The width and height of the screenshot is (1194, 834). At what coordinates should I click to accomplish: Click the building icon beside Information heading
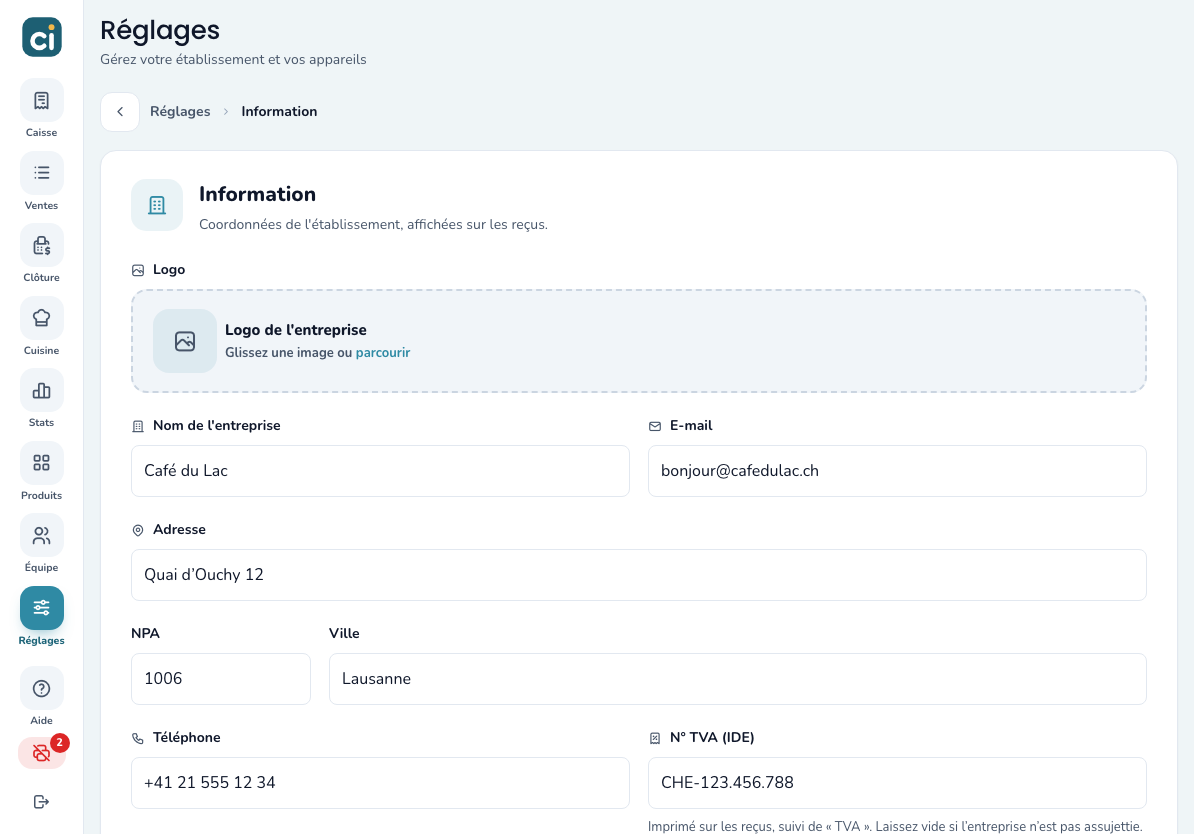(x=157, y=205)
